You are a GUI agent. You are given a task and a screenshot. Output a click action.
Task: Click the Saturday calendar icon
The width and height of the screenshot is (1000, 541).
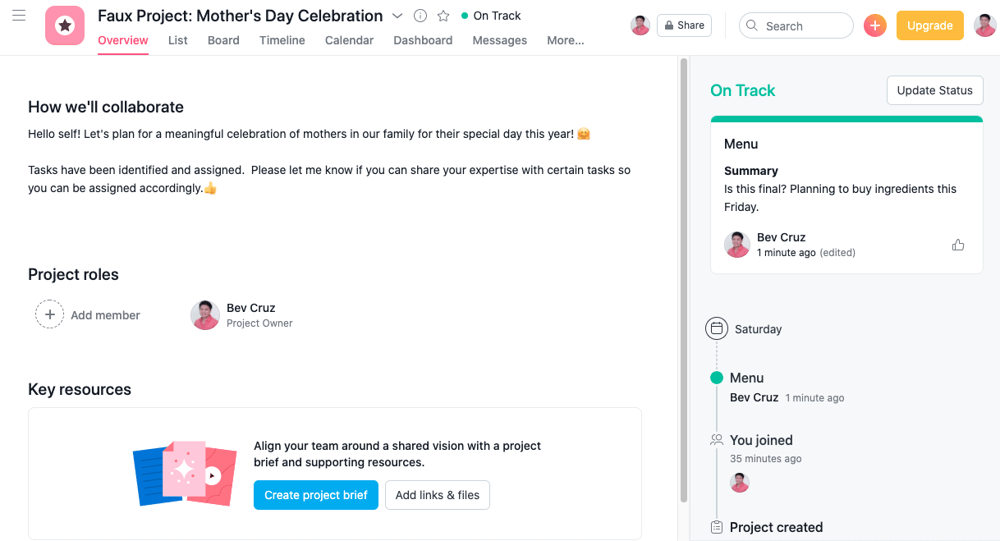click(716, 329)
